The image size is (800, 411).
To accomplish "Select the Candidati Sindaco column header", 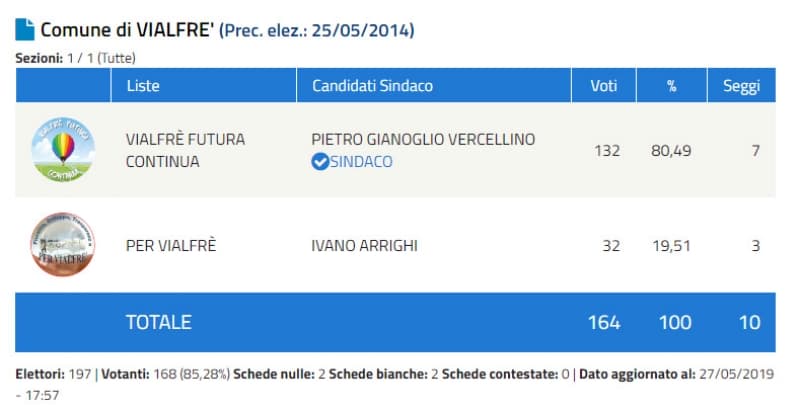I will coord(372,85).
